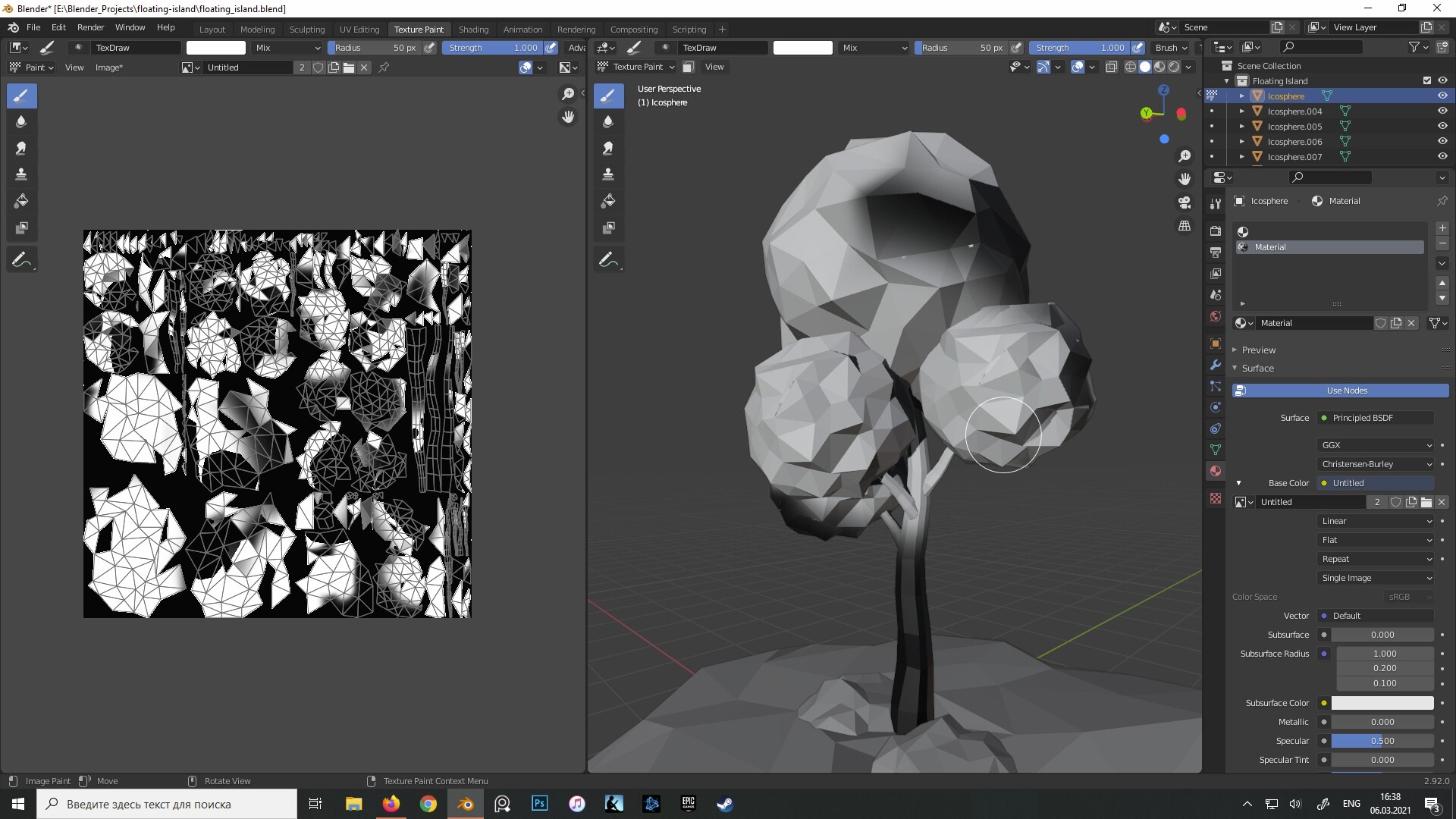Select the Fill tool in image editor toolbar

(x=21, y=202)
